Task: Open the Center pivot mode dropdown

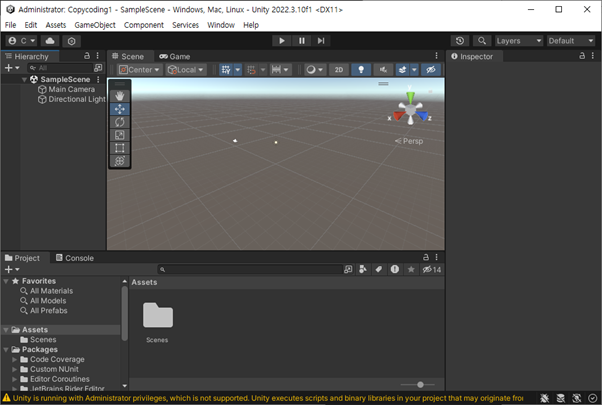Action: pos(140,70)
